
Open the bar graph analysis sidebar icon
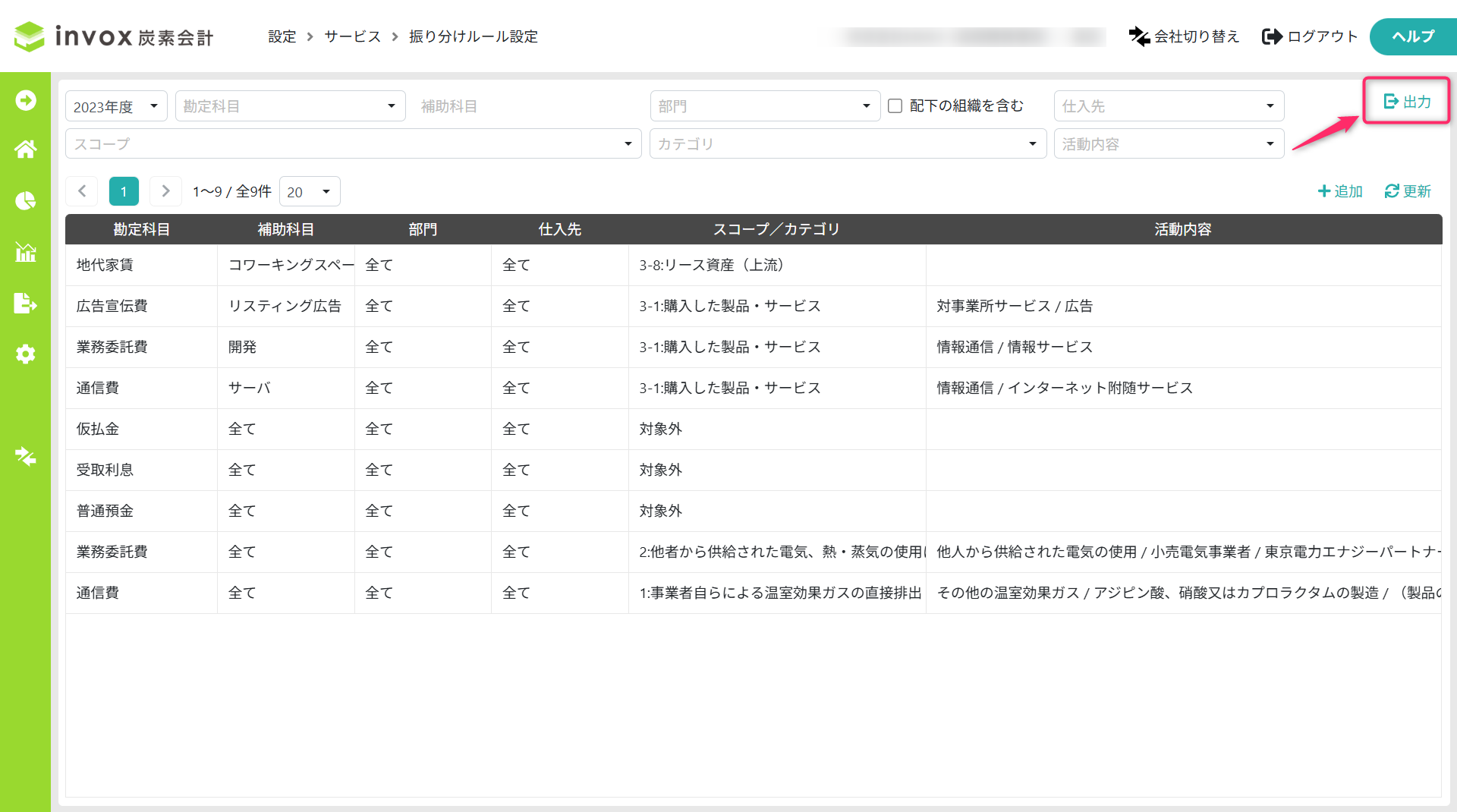25,252
